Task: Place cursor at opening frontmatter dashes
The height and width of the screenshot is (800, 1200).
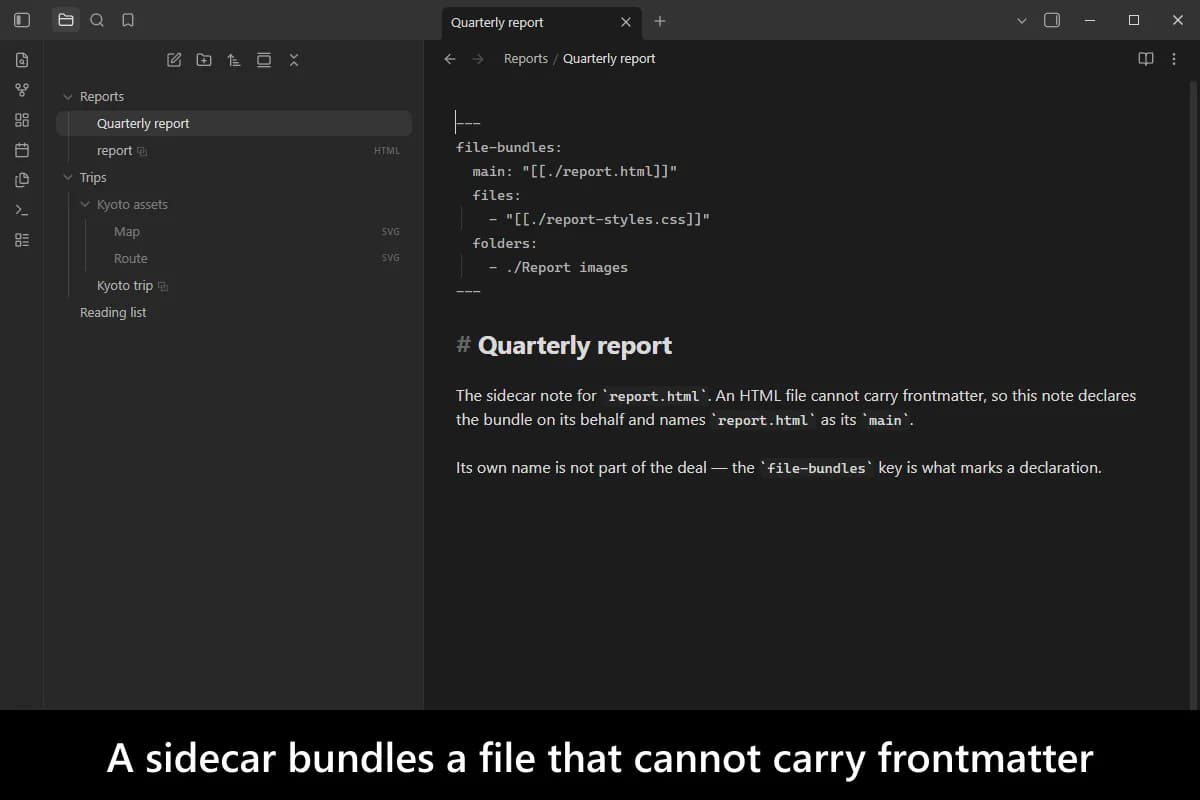Action: click(x=468, y=124)
